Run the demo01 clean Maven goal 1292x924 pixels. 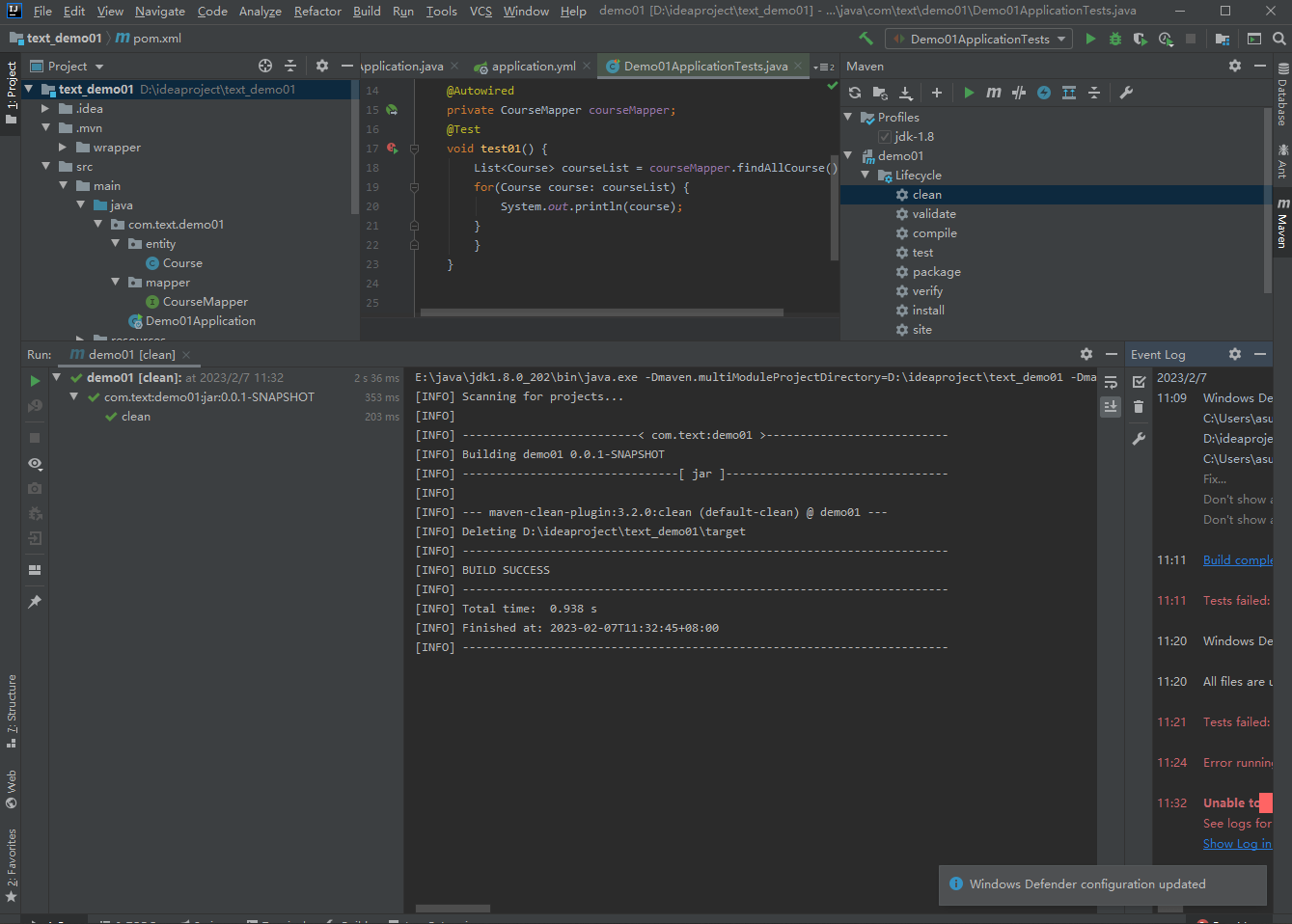924,194
